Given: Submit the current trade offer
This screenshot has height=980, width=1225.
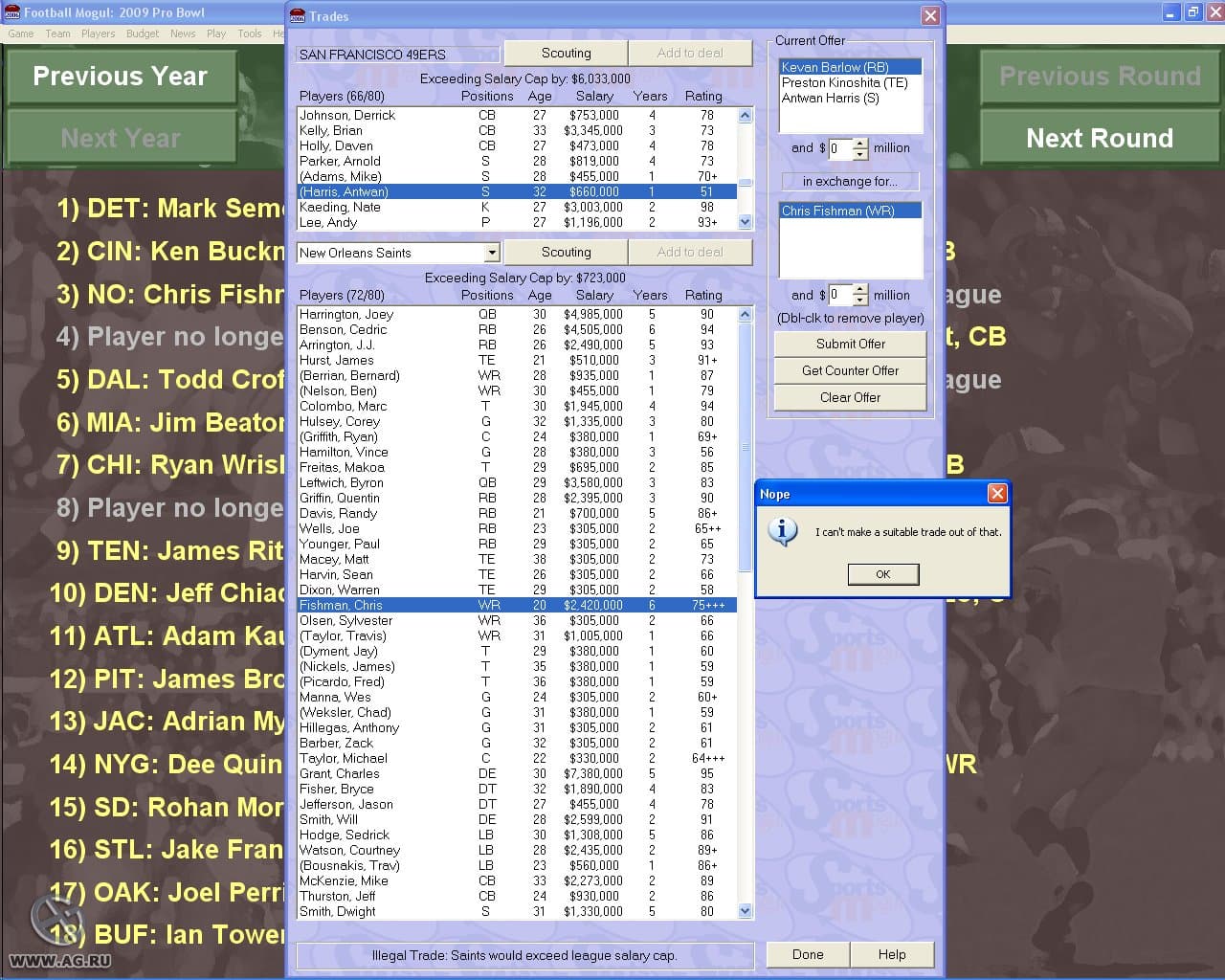Looking at the screenshot, I should click(x=850, y=345).
